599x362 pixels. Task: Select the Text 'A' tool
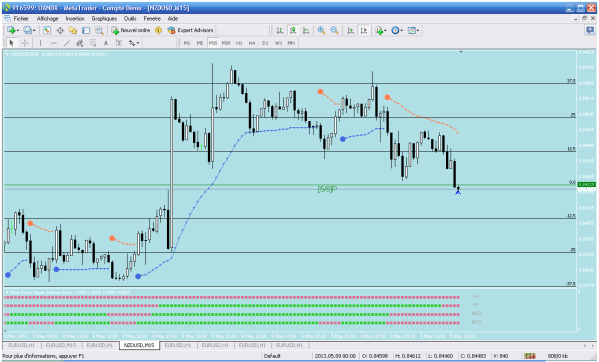(x=106, y=43)
